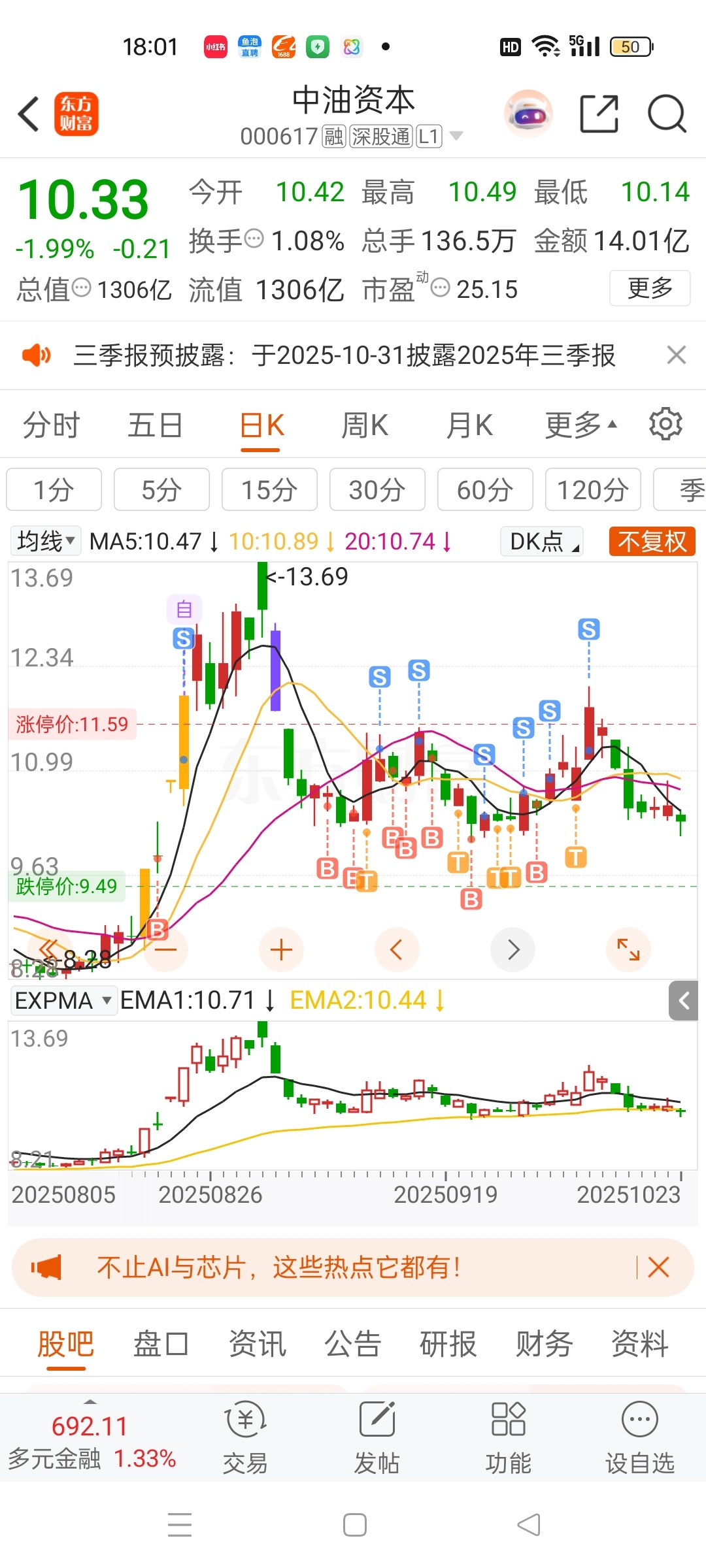Screen dimensions: 706x1568
Task: Tap Android back navigation button
Action: click(x=528, y=1525)
